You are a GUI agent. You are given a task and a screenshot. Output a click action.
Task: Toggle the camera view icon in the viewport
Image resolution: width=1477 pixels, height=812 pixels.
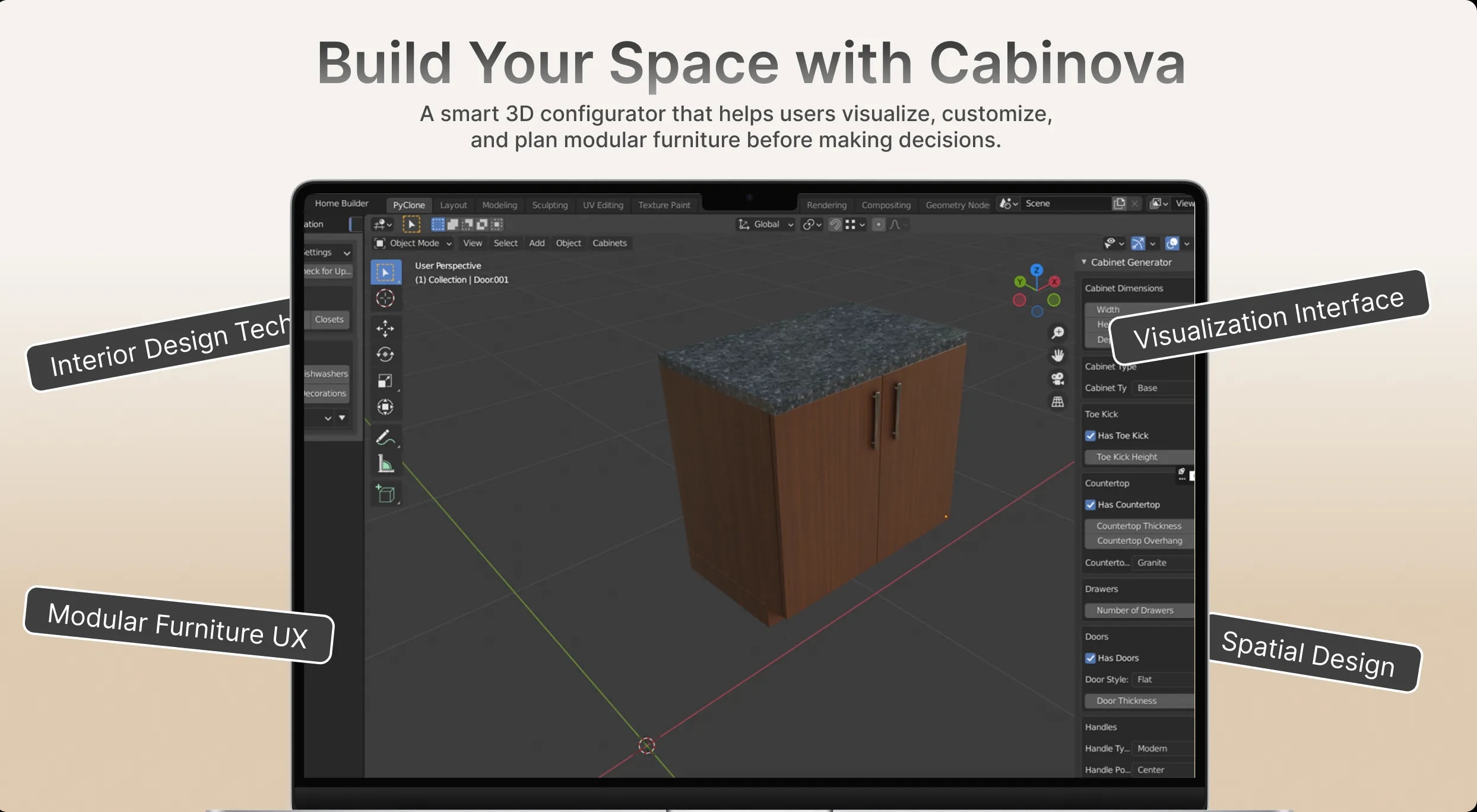(x=1058, y=379)
